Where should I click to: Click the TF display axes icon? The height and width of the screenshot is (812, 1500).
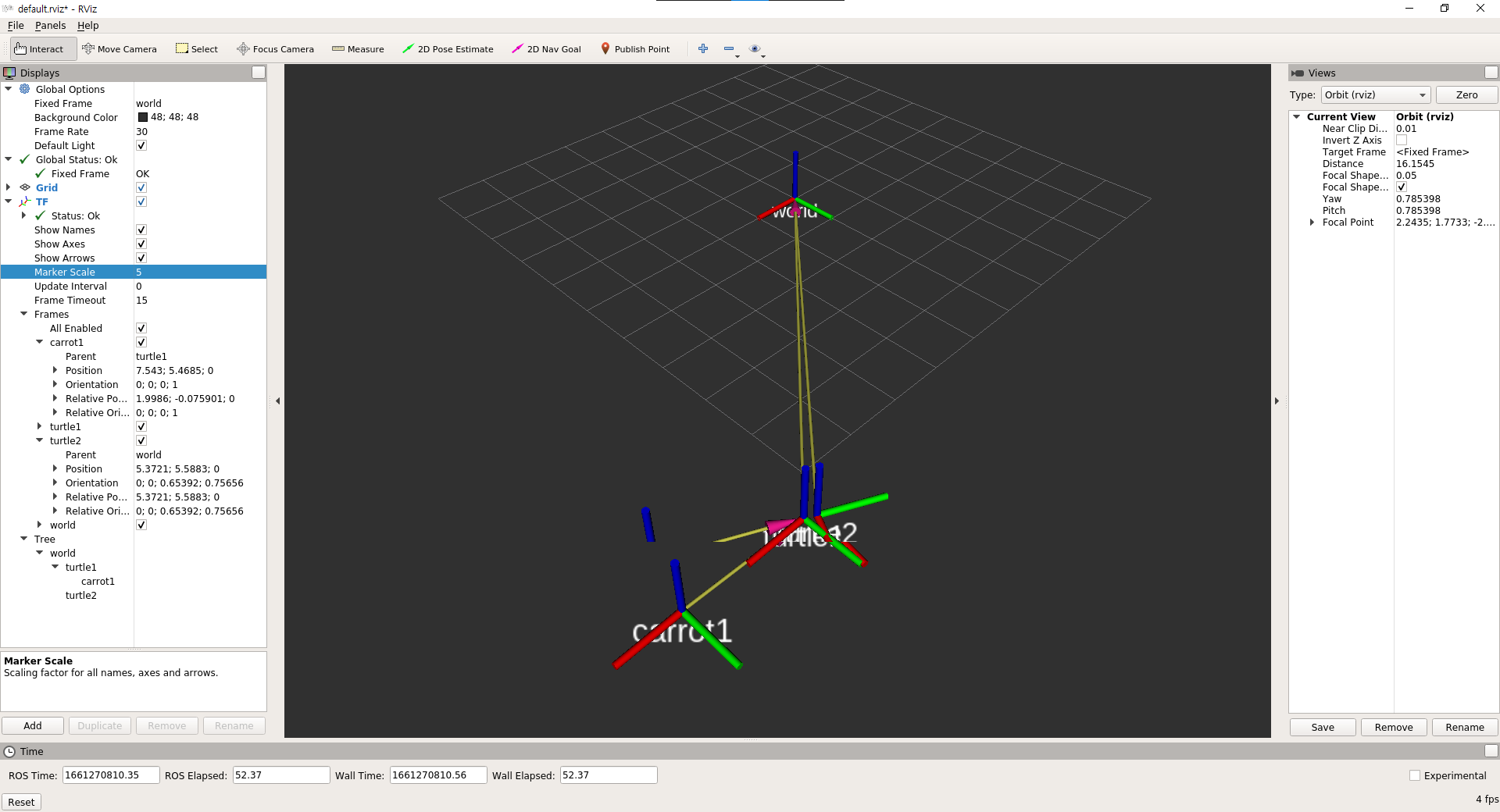(x=25, y=201)
